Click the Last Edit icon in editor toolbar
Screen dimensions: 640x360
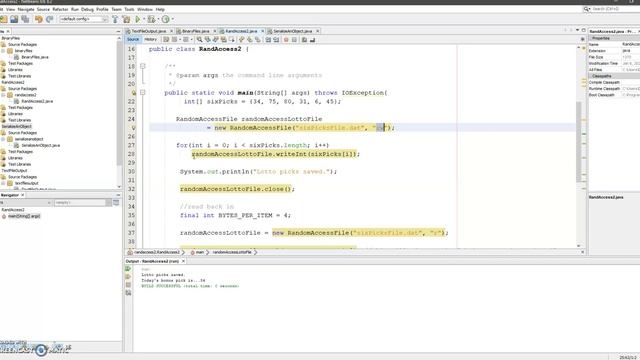pos(166,40)
